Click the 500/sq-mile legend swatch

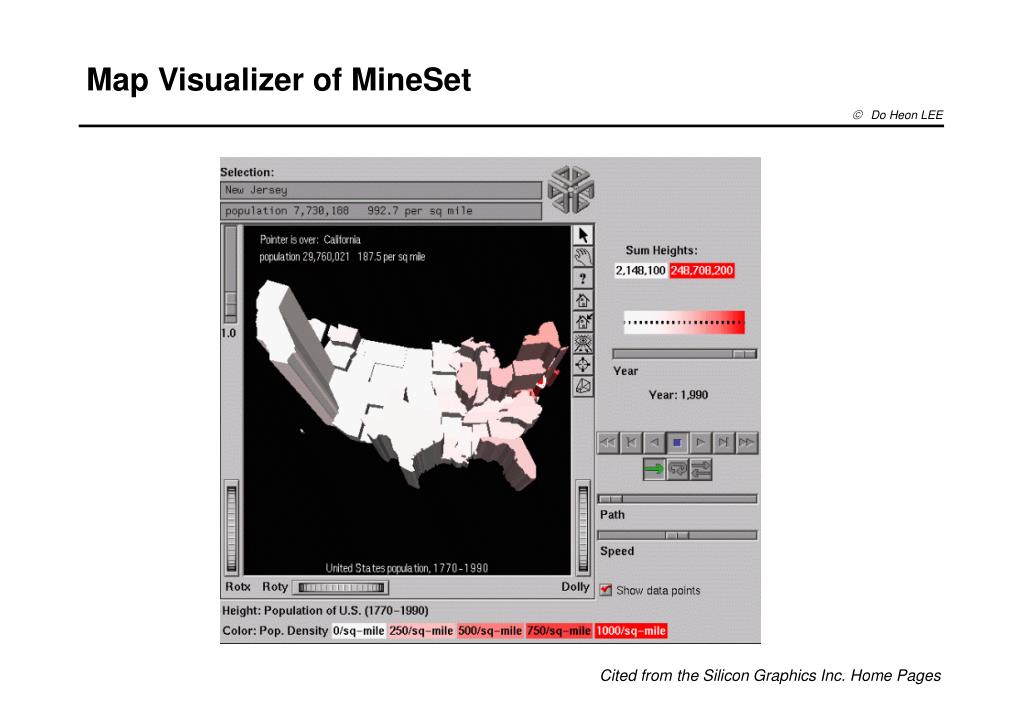point(490,631)
